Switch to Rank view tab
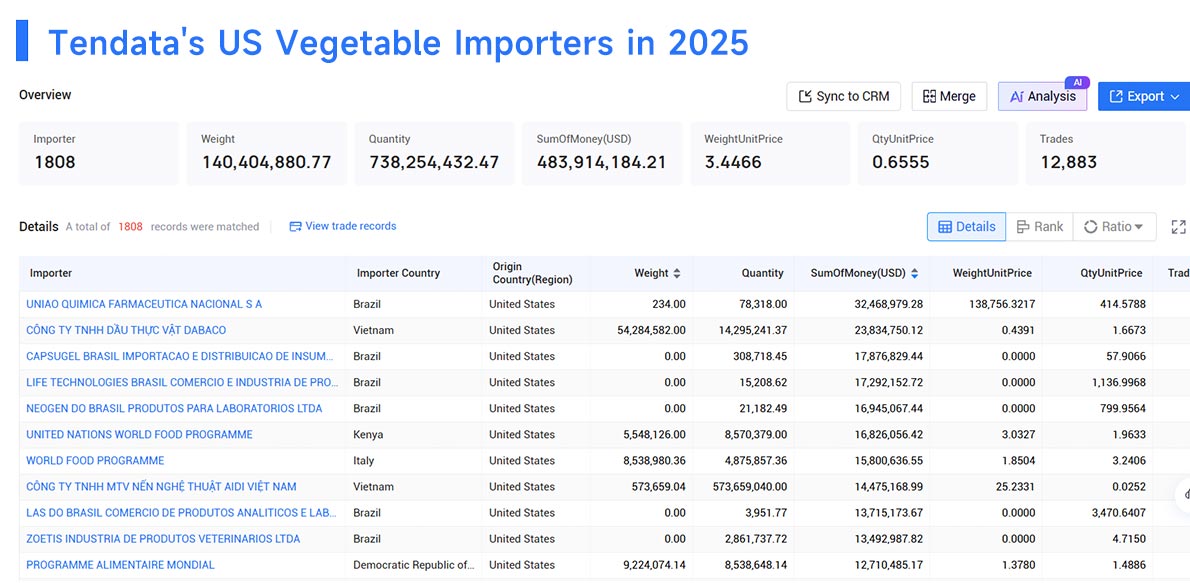Viewport: 1190px width, 583px height. [x=1039, y=226]
